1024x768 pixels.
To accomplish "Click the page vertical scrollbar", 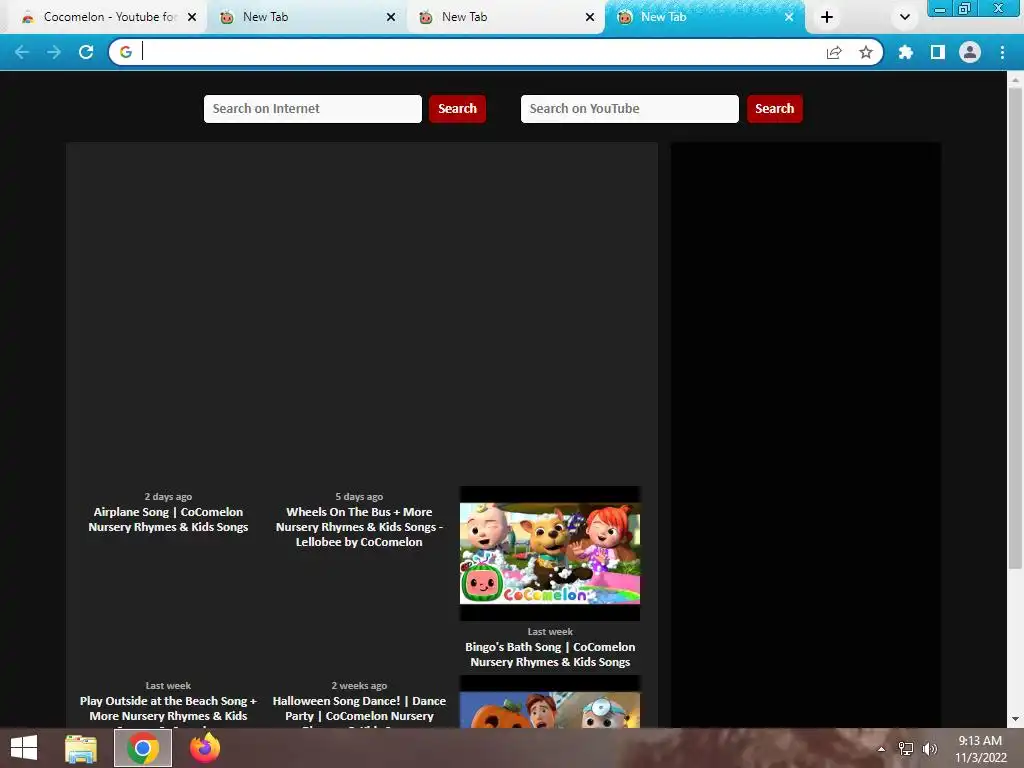I will point(1015,327).
